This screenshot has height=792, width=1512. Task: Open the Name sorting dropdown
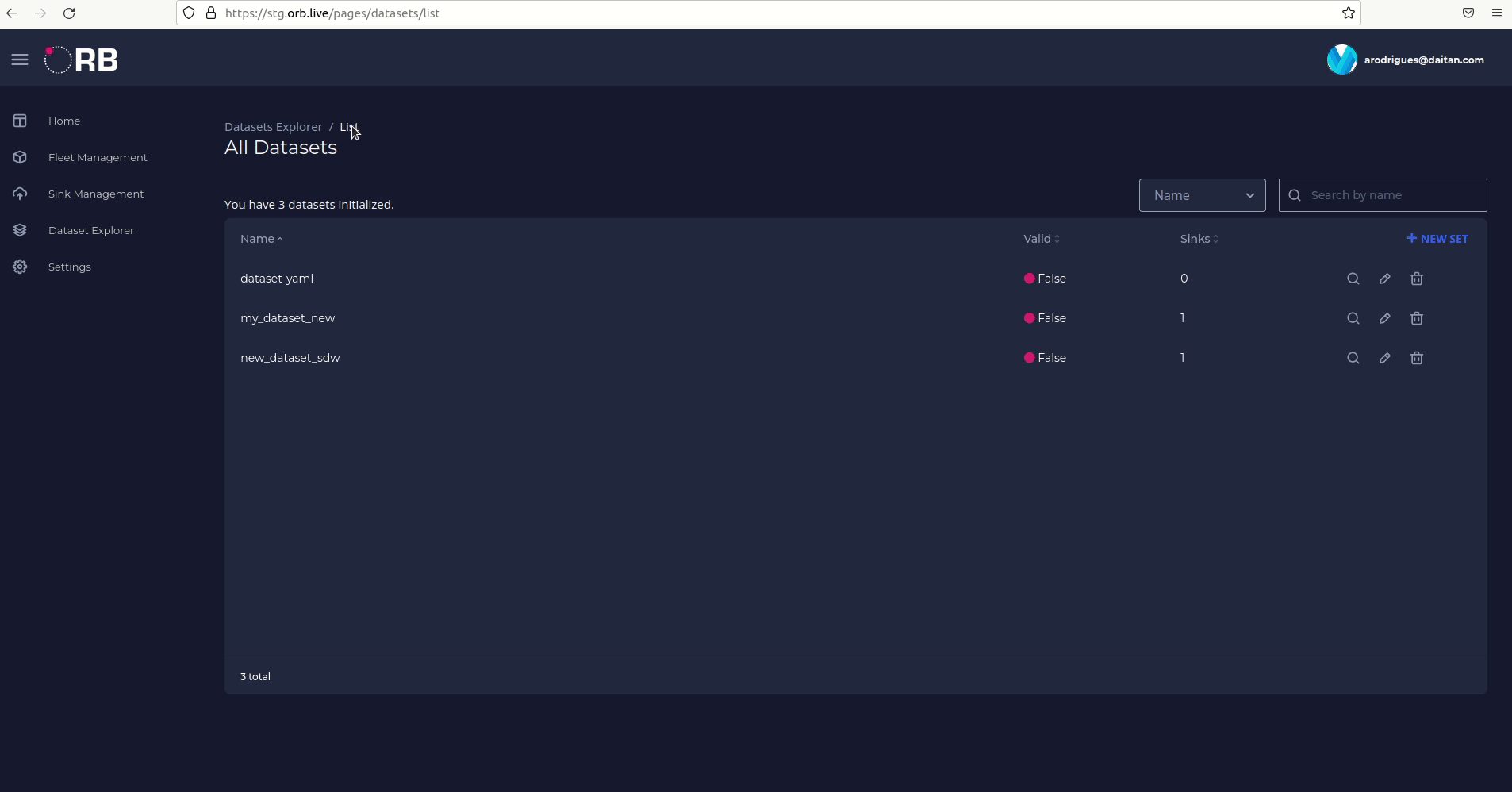(x=1203, y=194)
